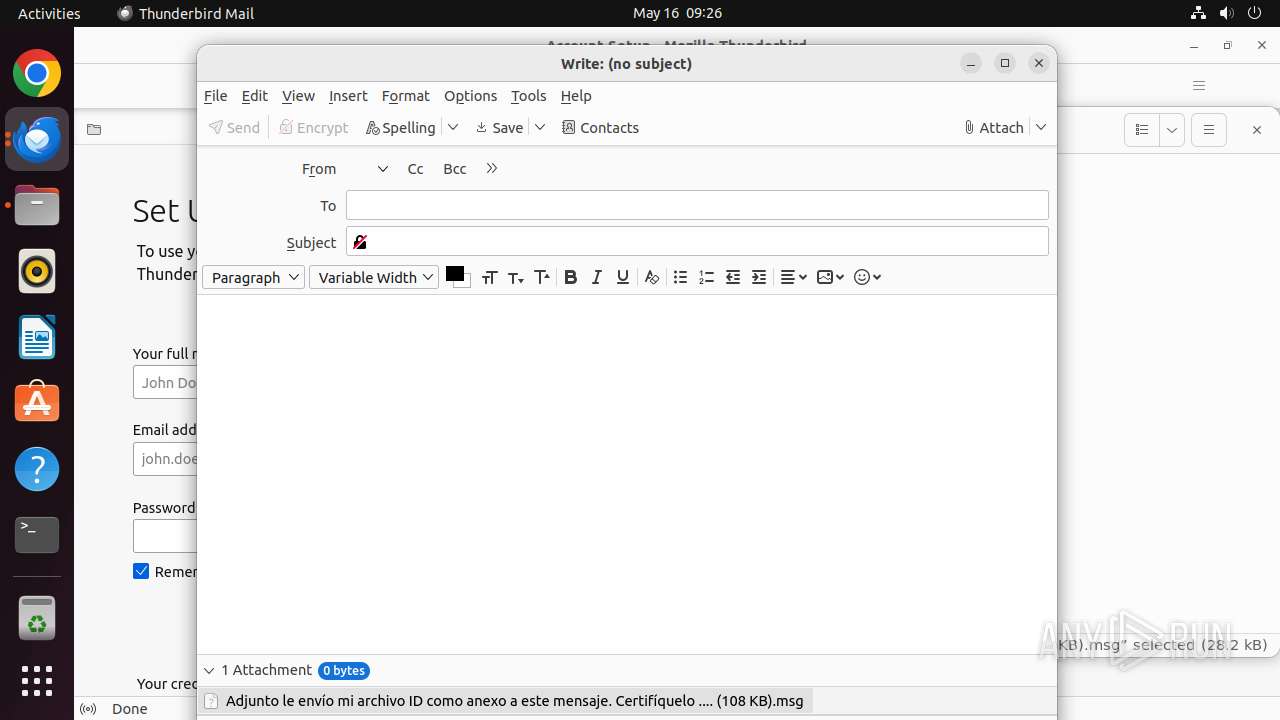The image size is (1280, 720).
Task: Open the Contacts sidebar
Action: coord(600,127)
